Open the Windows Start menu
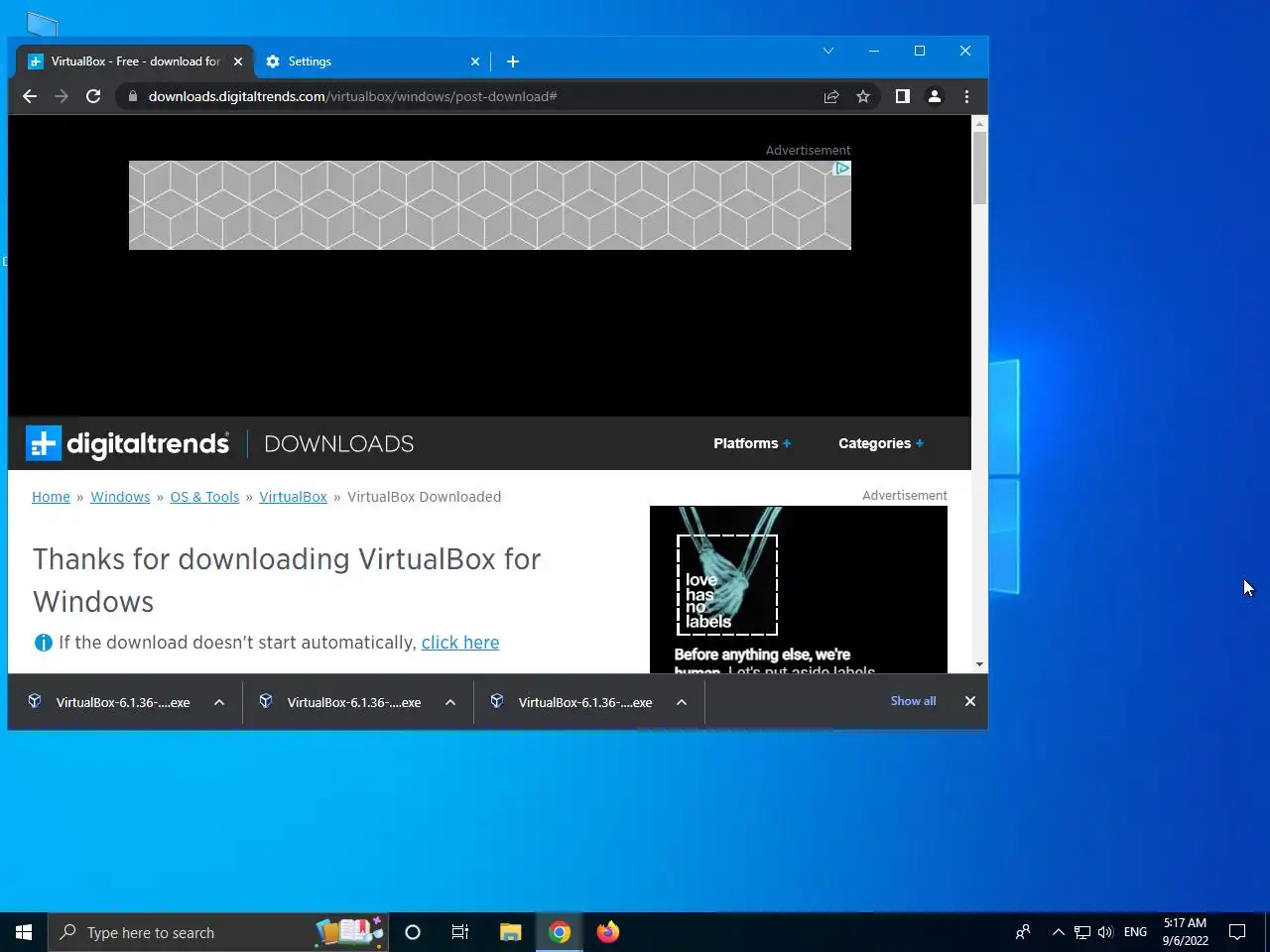The height and width of the screenshot is (952, 1270). [24, 932]
